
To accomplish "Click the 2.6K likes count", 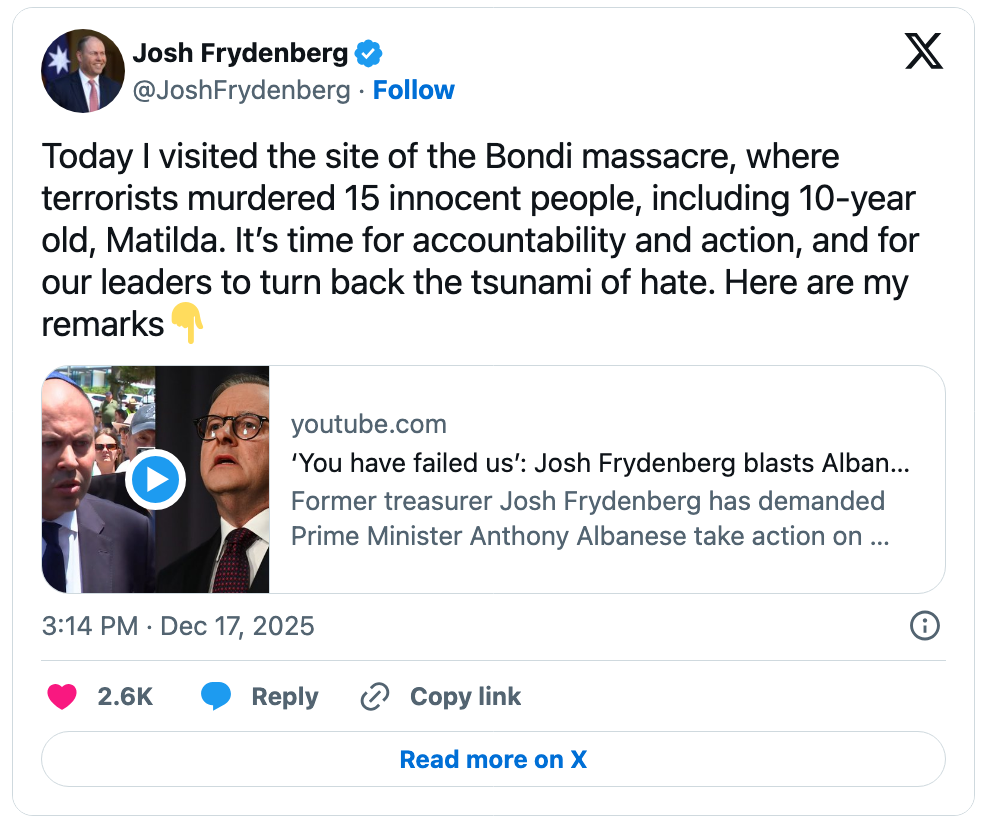I will coord(125,697).
